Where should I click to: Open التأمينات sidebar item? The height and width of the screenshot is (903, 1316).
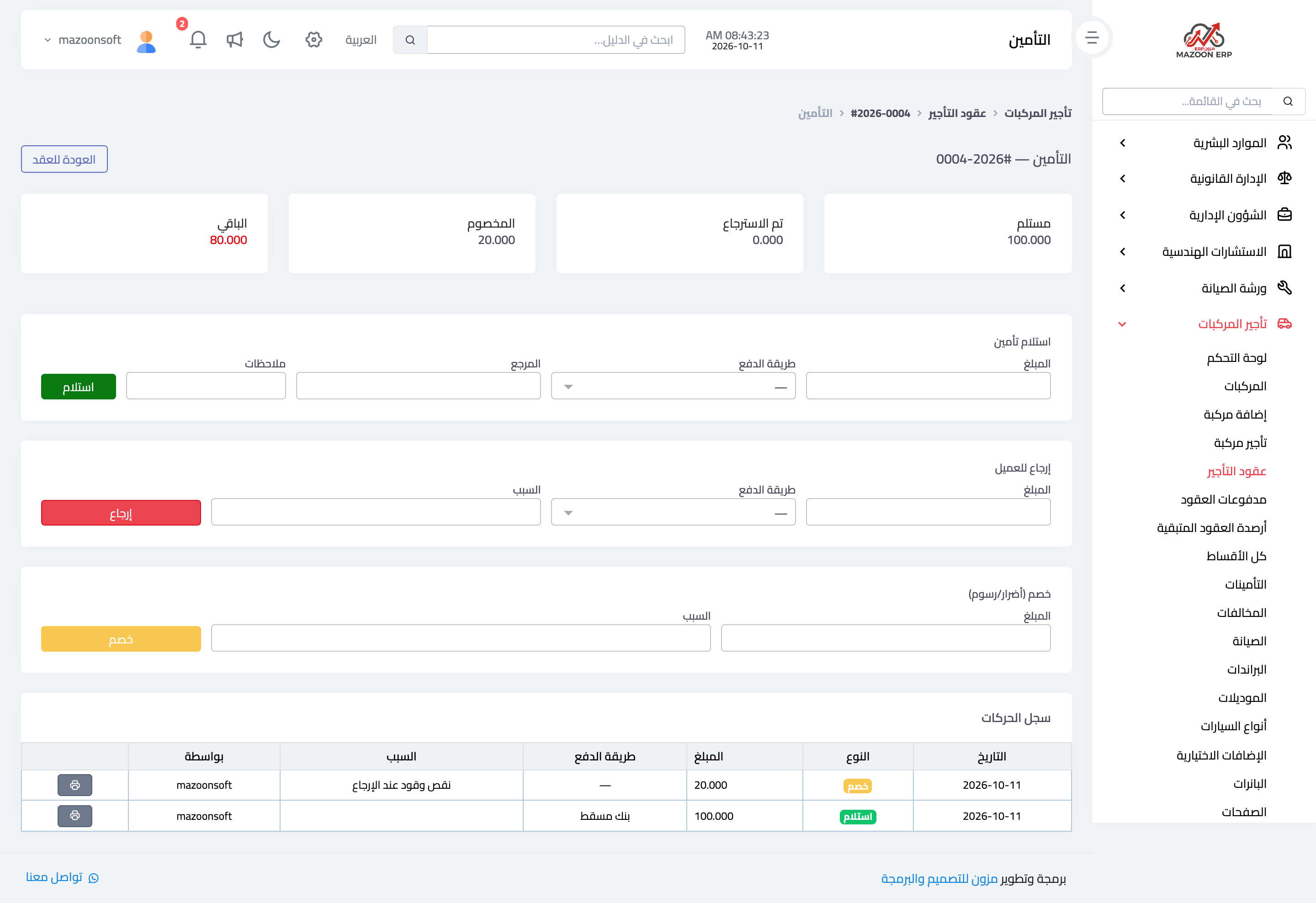[1246, 584]
